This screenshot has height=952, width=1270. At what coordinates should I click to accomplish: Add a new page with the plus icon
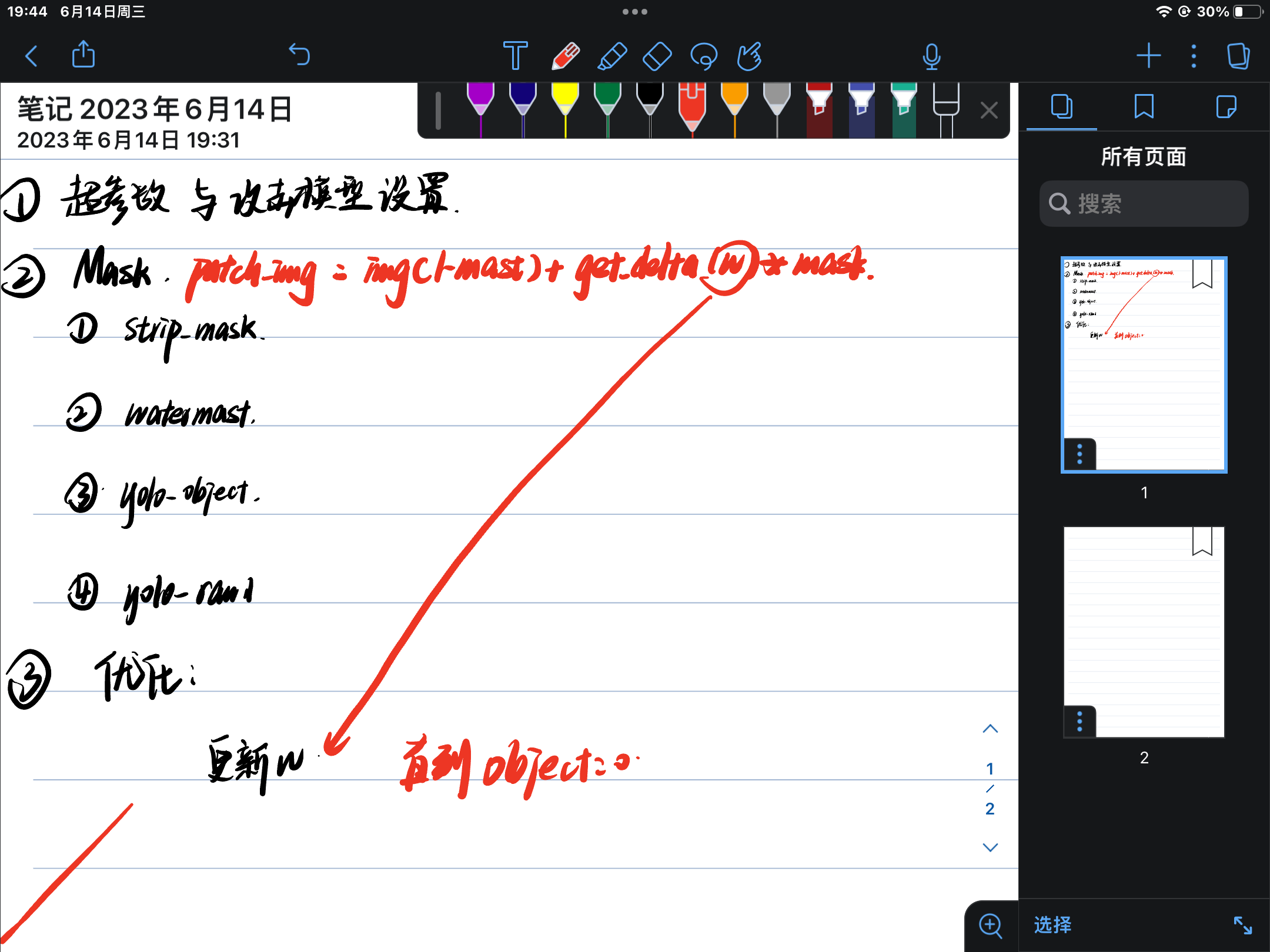coord(1150,55)
